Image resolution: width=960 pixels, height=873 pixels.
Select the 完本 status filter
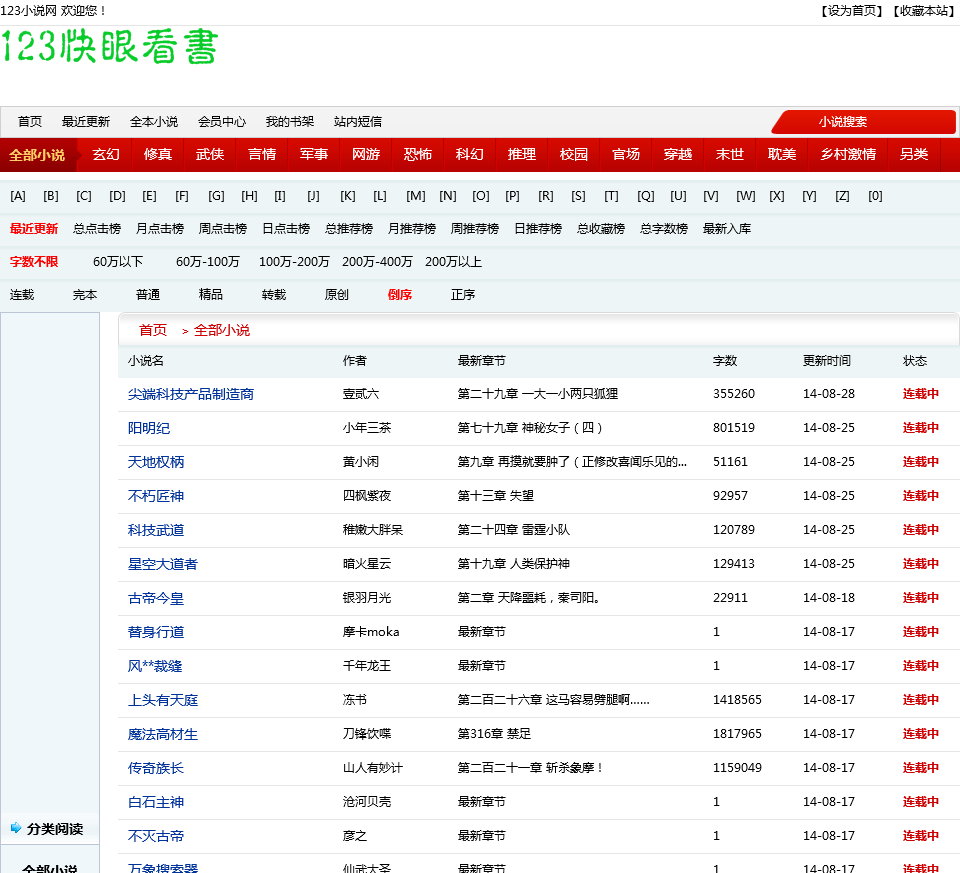click(x=85, y=295)
